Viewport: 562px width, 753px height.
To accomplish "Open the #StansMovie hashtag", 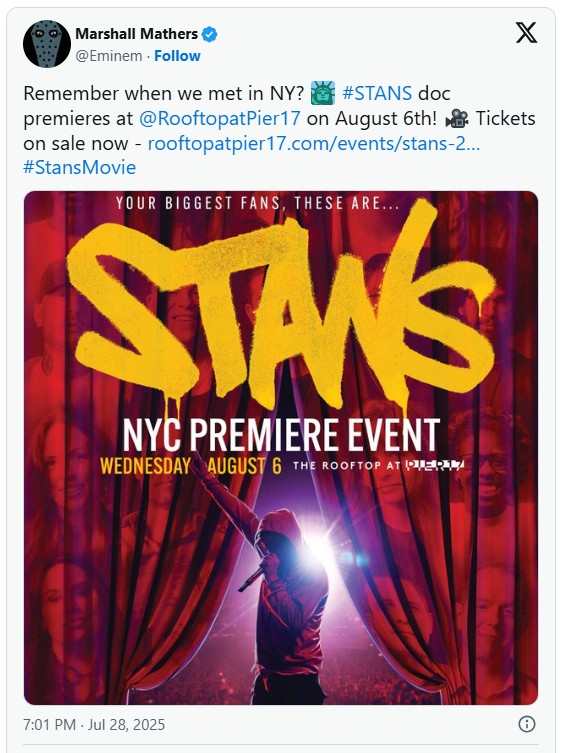I will (x=80, y=168).
